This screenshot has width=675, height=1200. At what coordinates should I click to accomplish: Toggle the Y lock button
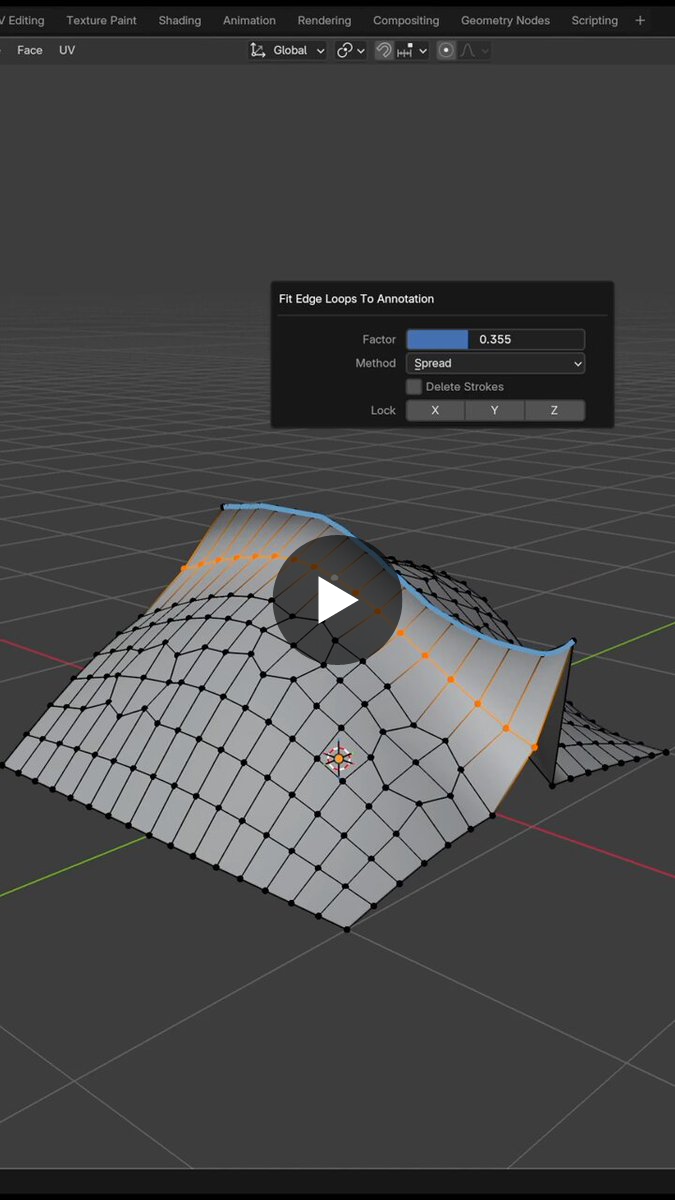coord(495,410)
